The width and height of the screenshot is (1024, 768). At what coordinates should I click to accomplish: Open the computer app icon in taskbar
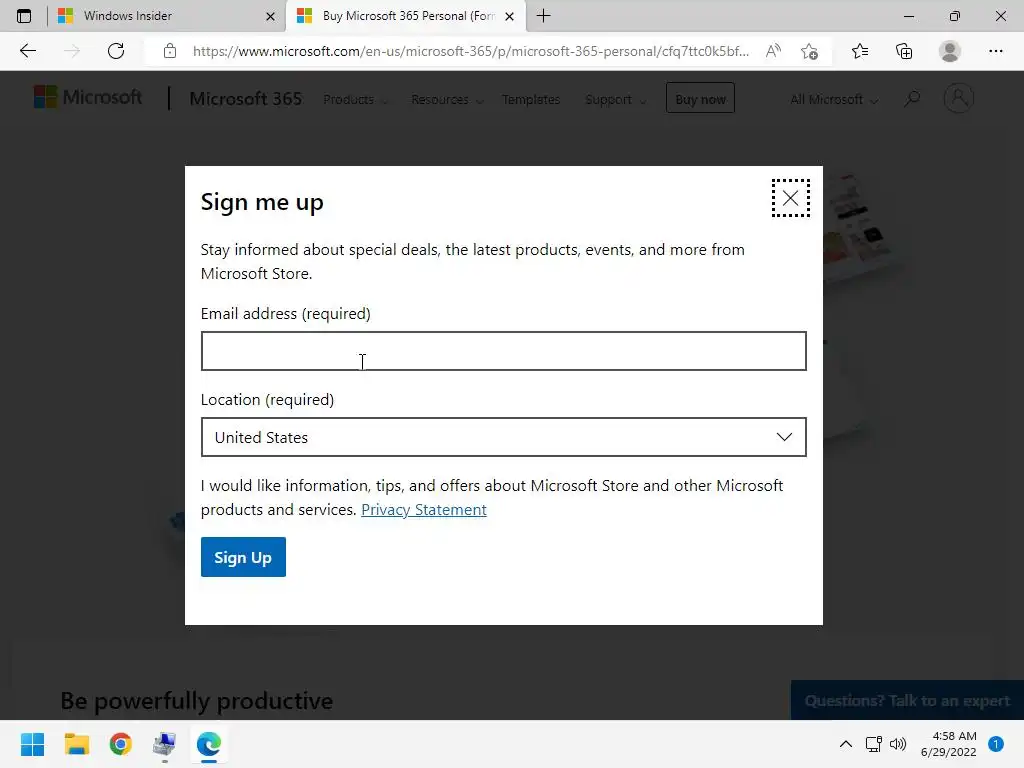coord(165,744)
